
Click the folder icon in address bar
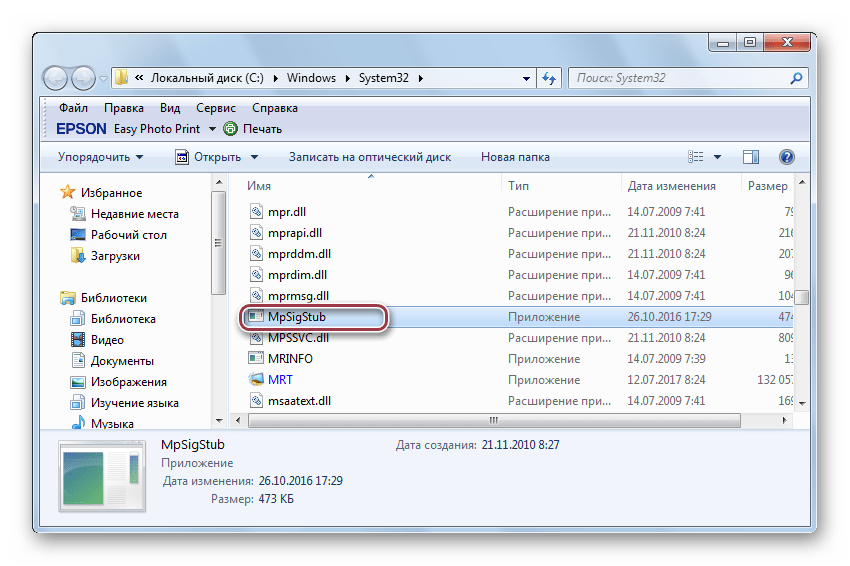[121, 78]
